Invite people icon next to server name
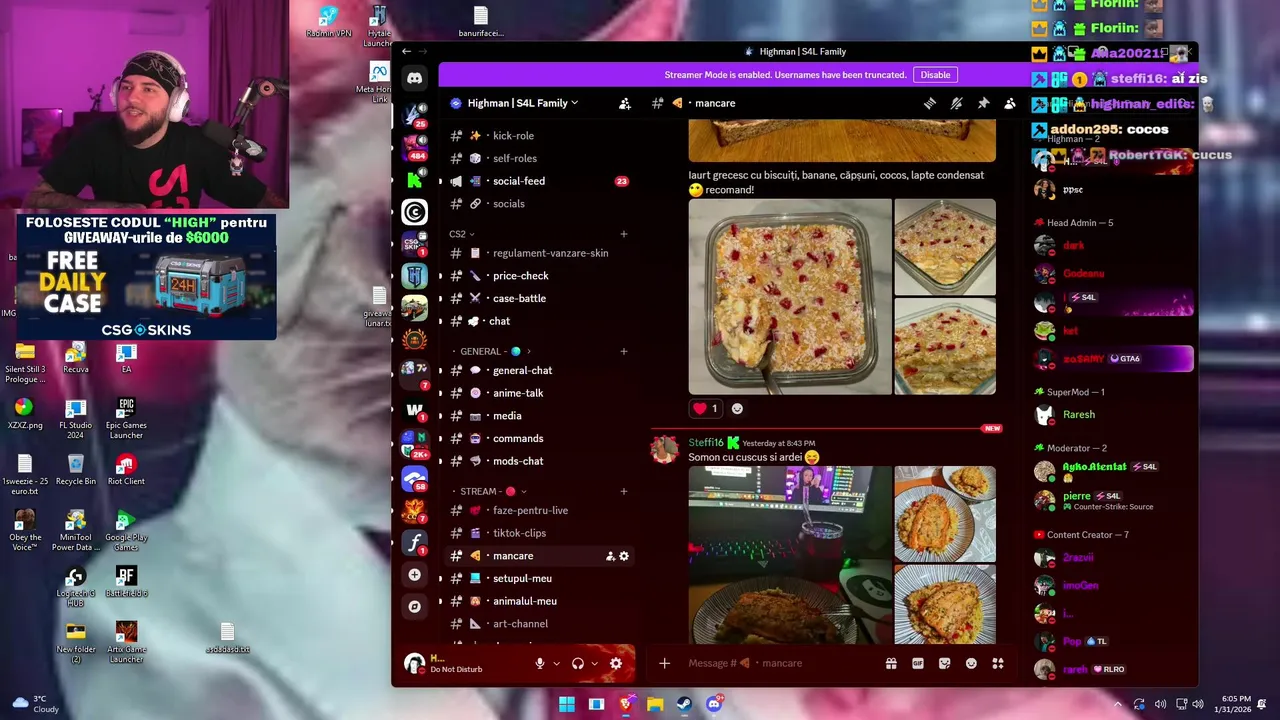 pos(624,103)
